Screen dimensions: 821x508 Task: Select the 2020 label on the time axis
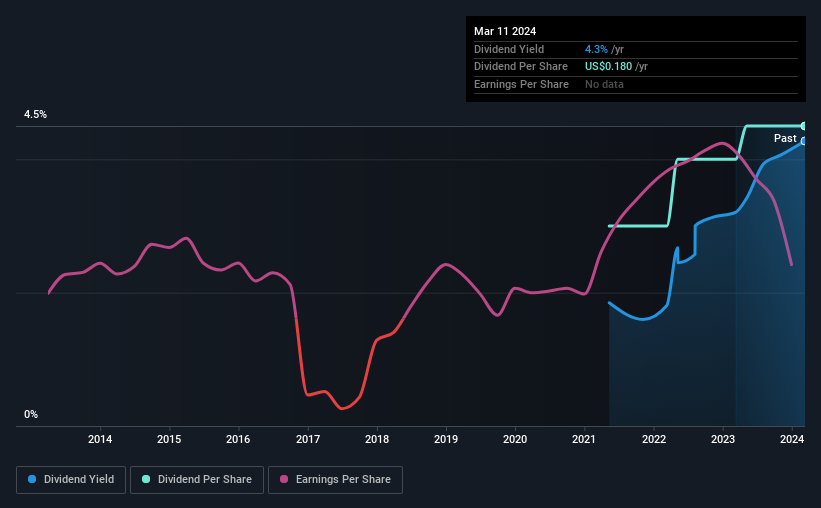515,439
